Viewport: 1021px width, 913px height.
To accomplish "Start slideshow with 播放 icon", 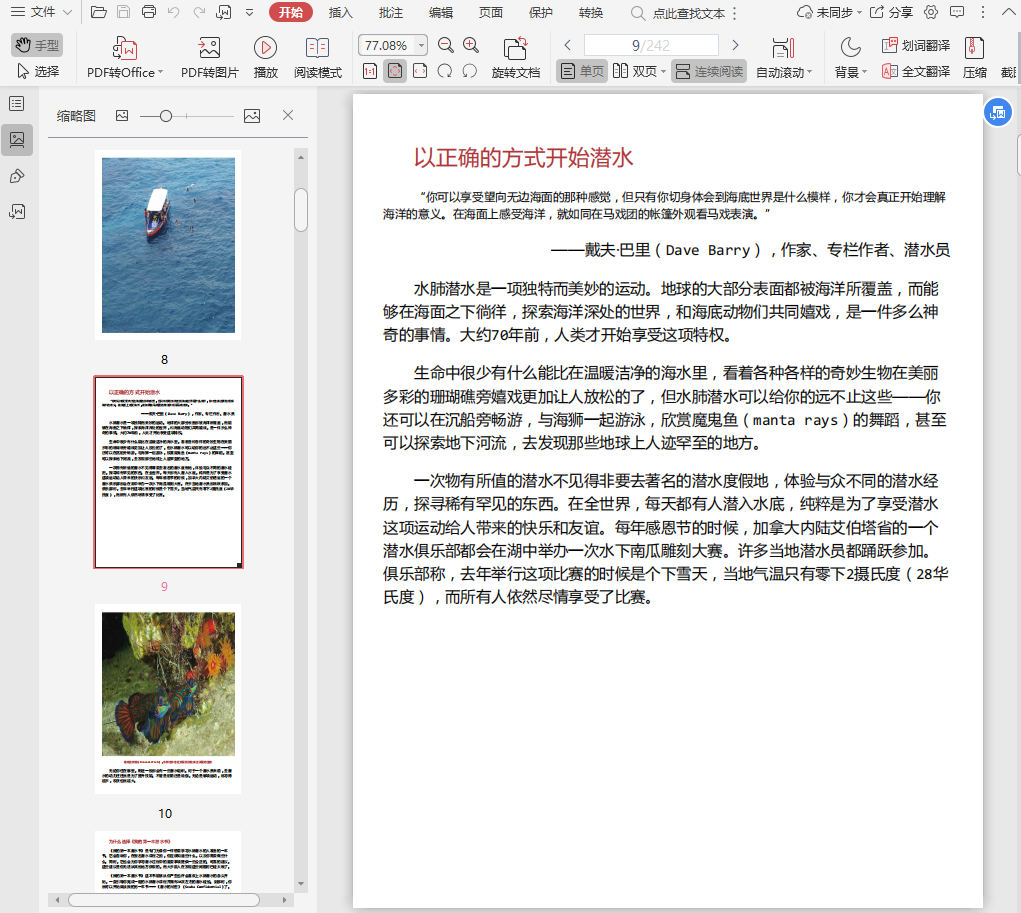I will [265, 57].
